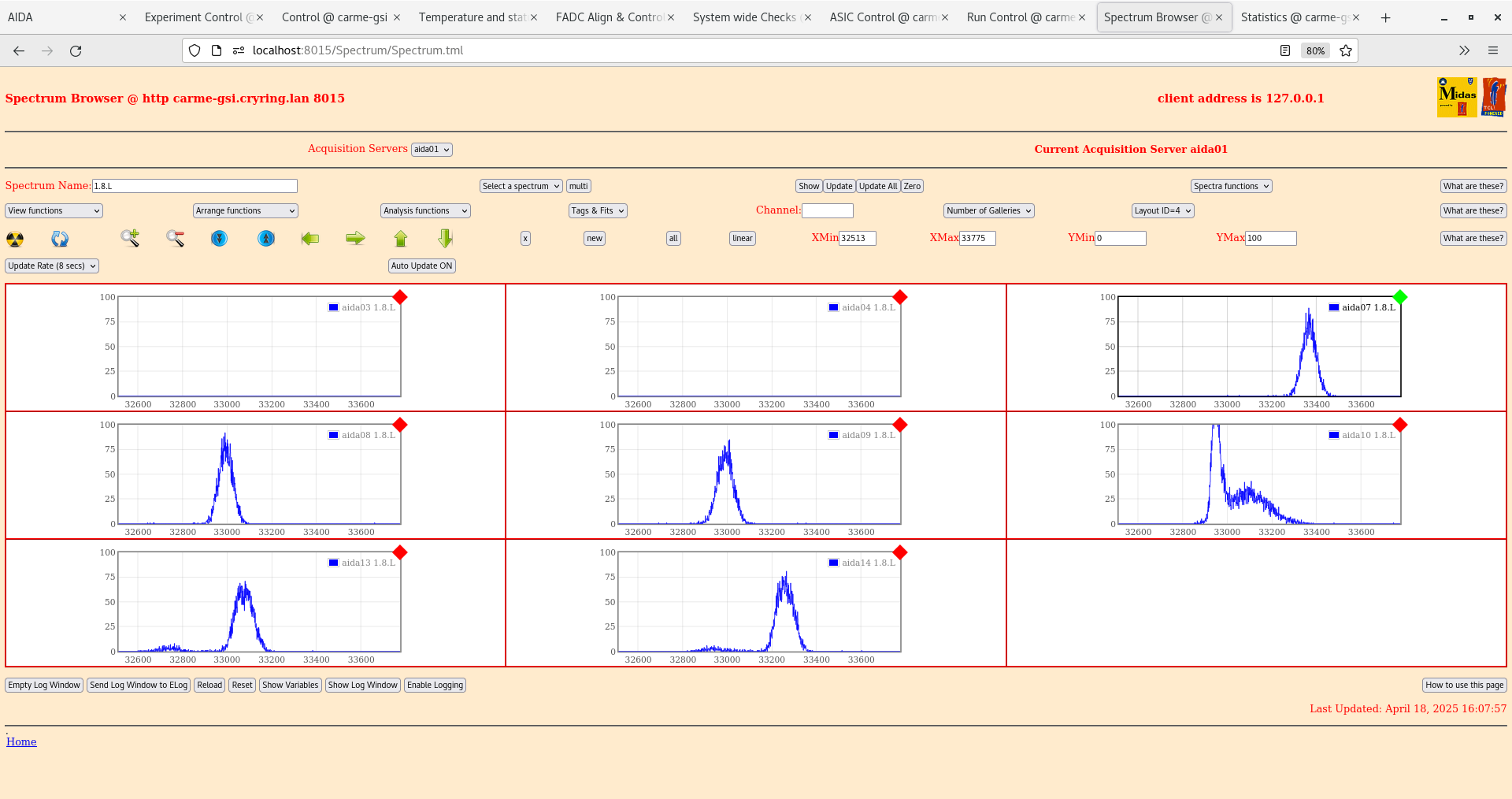Image resolution: width=1512 pixels, height=799 pixels.
Task: Click the yellow radiation hazard icon
Action: coord(15,239)
